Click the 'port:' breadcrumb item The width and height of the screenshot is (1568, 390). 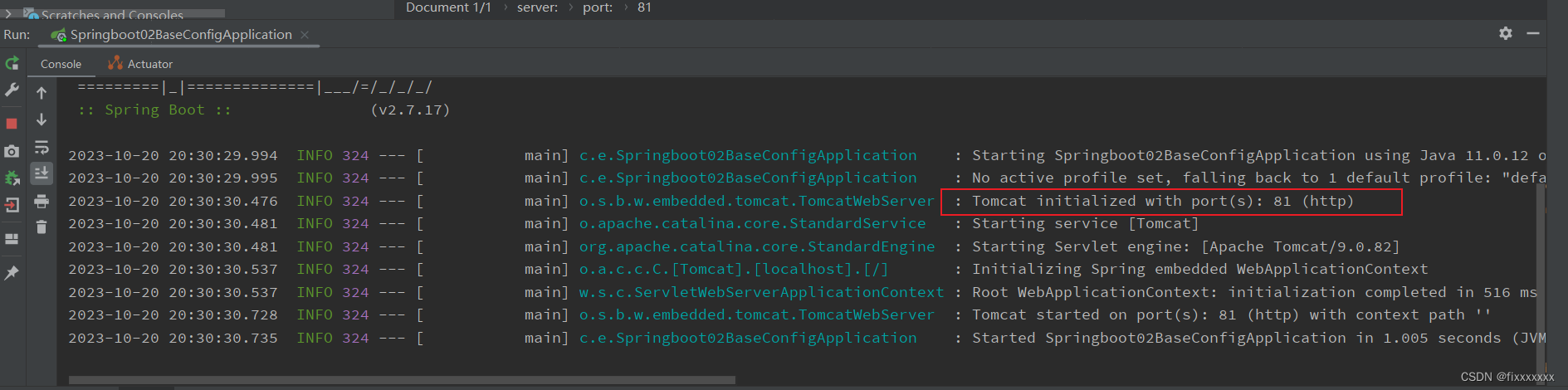click(598, 7)
